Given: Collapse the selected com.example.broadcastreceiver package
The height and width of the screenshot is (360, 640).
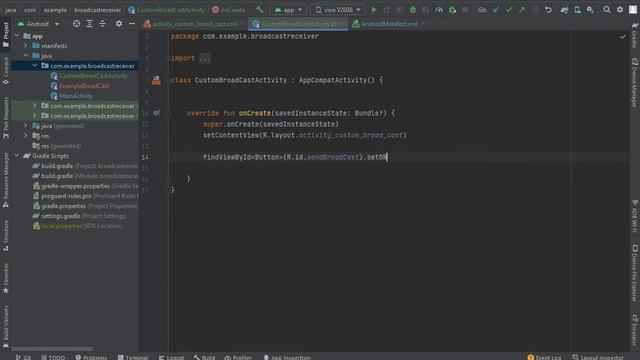Looking at the screenshot, I should click(x=35, y=66).
